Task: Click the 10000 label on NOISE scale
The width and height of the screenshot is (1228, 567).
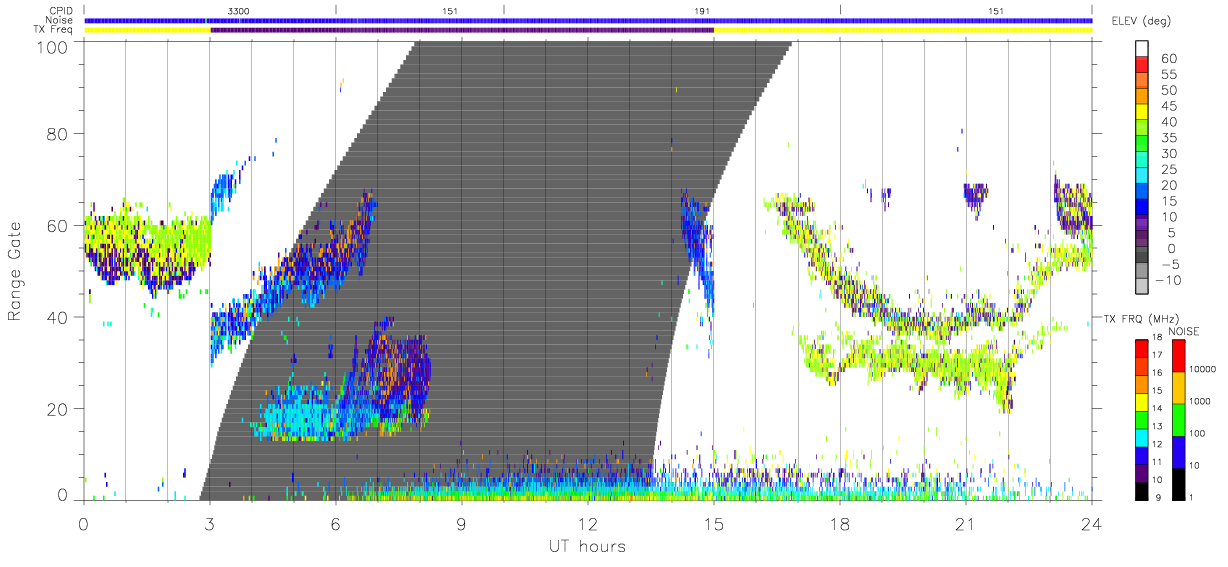Action: 1204,369
